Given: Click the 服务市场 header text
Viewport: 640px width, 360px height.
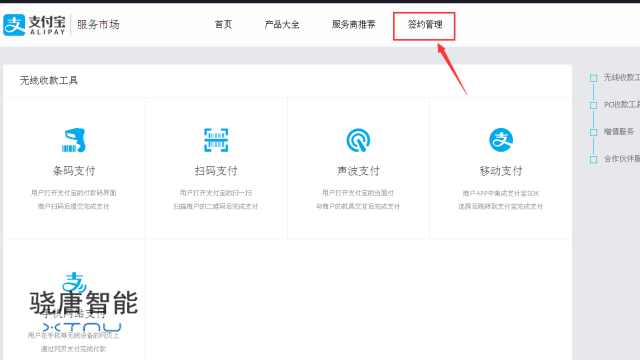Looking at the screenshot, I should [98, 25].
